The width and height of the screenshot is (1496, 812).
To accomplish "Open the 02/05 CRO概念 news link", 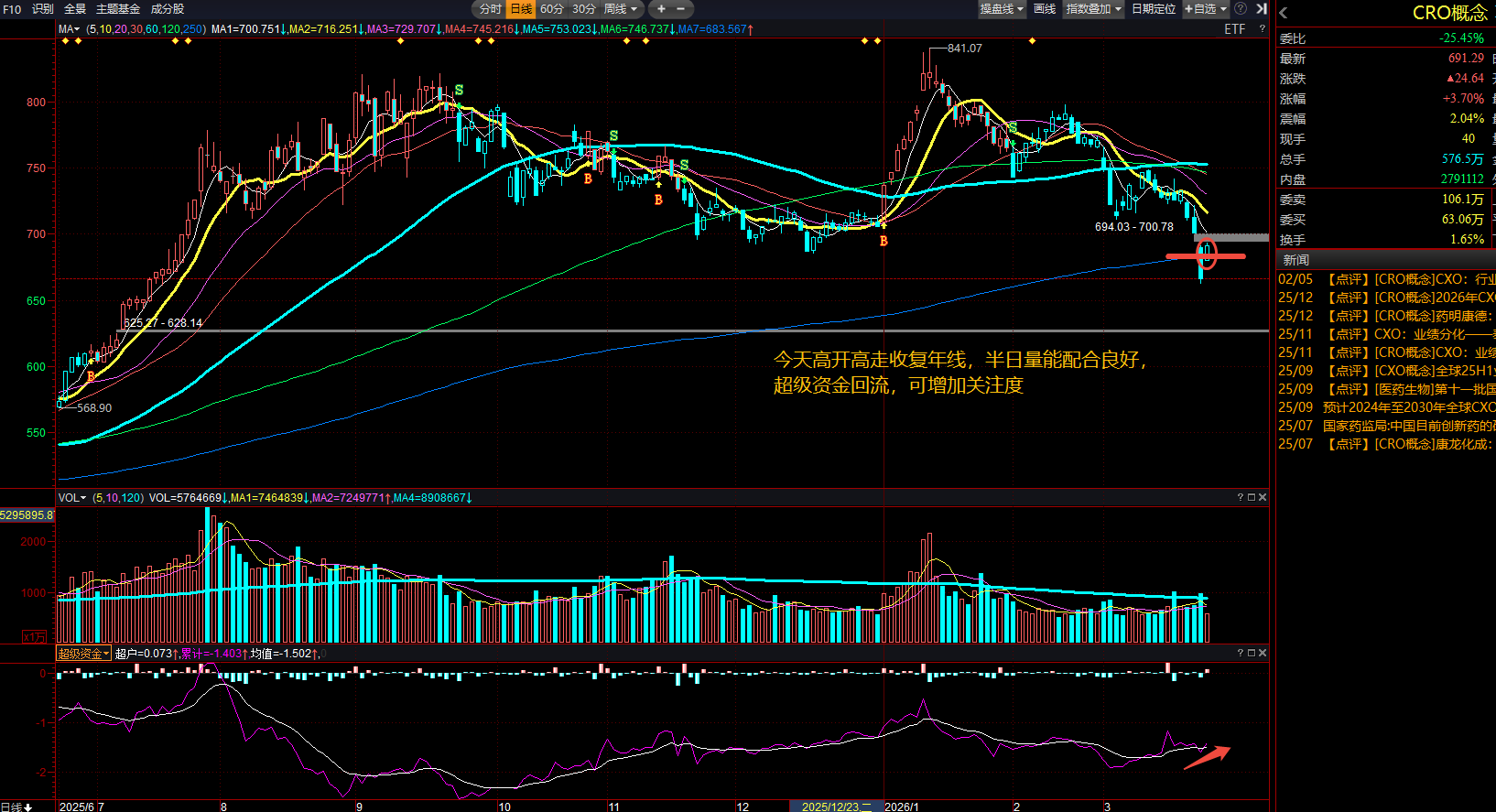I will pos(1386,279).
